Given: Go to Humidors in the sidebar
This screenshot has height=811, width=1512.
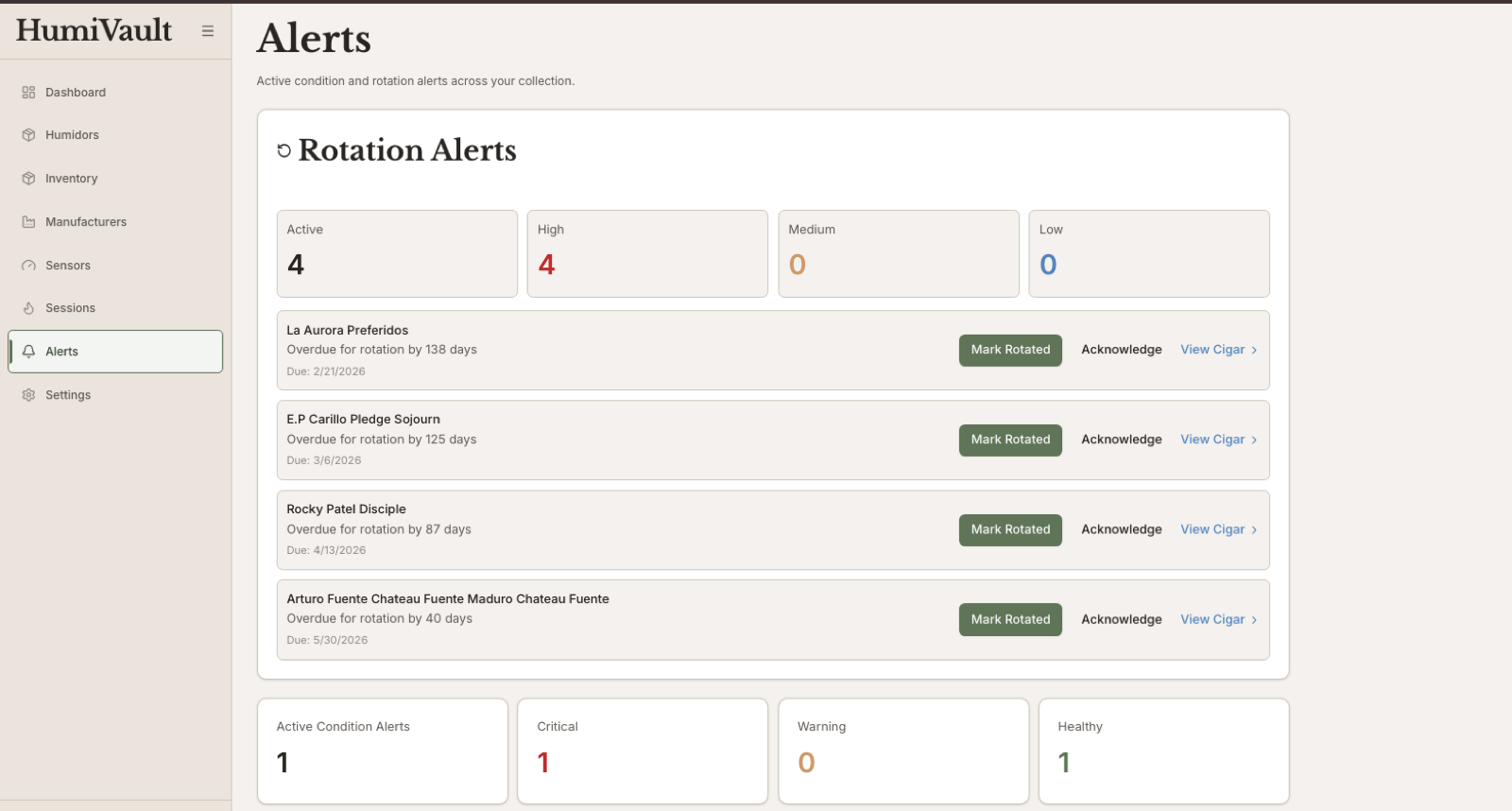Looking at the screenshot, I should [x=115, y=135].
